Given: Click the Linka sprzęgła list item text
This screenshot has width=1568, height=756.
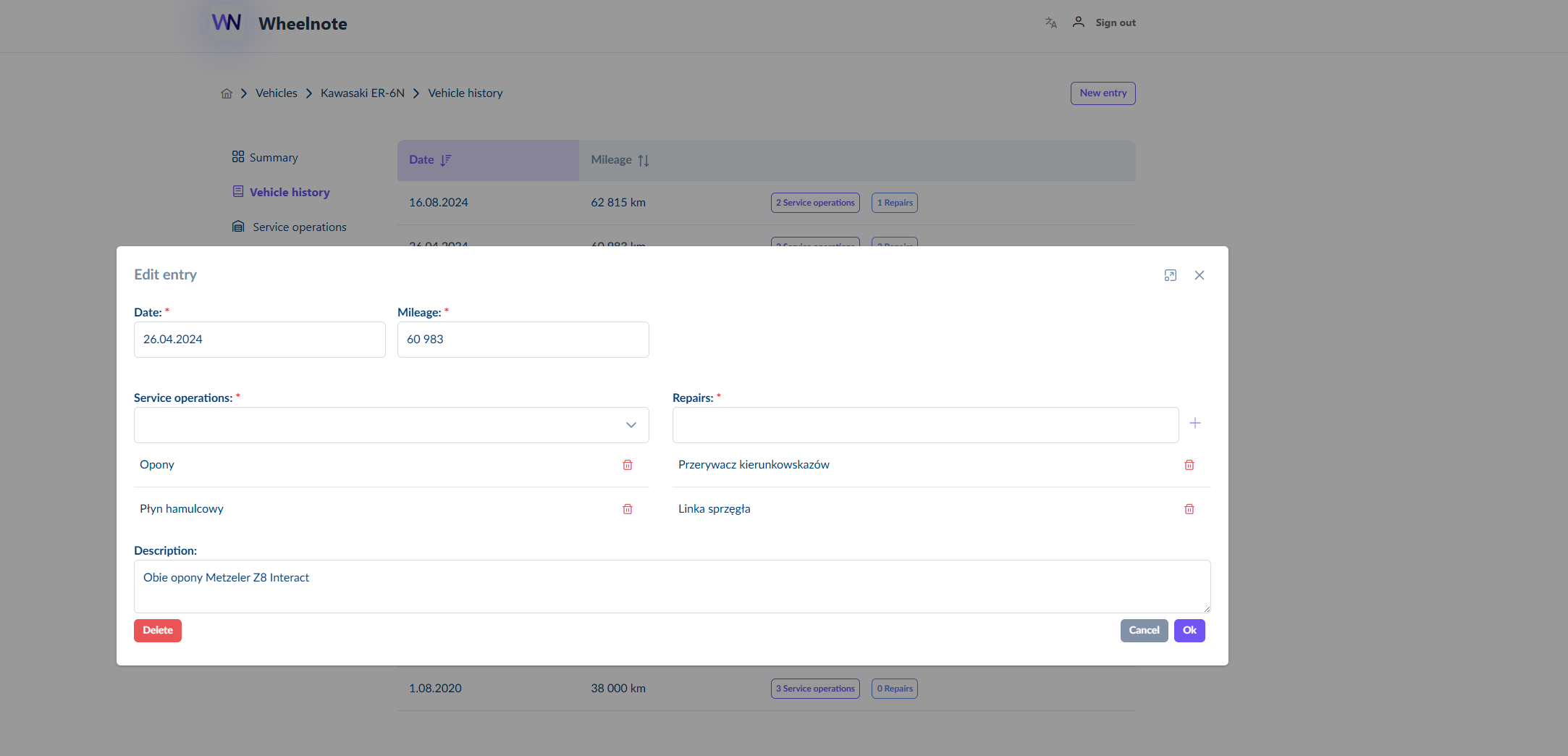Looking at the screenshot, I should [715, 509].
